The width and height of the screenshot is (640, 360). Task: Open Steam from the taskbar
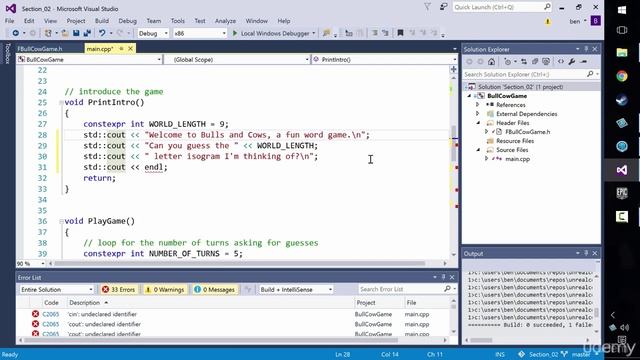point(622,100)
